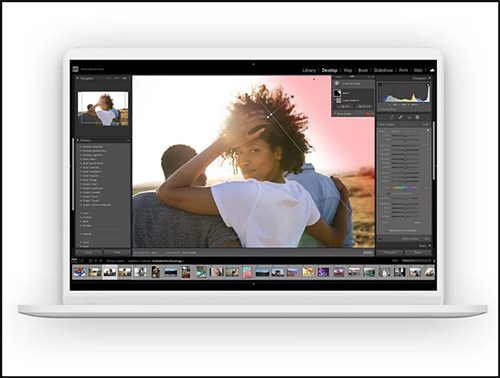Select the Masking tool icon

point(417,117)
